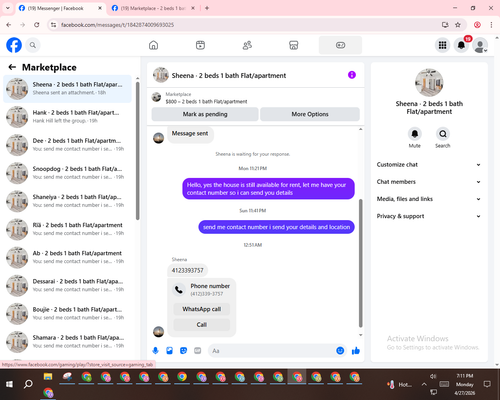Choose a sticker icon
Screen dimensions: 500x400
pyautogui.click(x=183, y=351)
